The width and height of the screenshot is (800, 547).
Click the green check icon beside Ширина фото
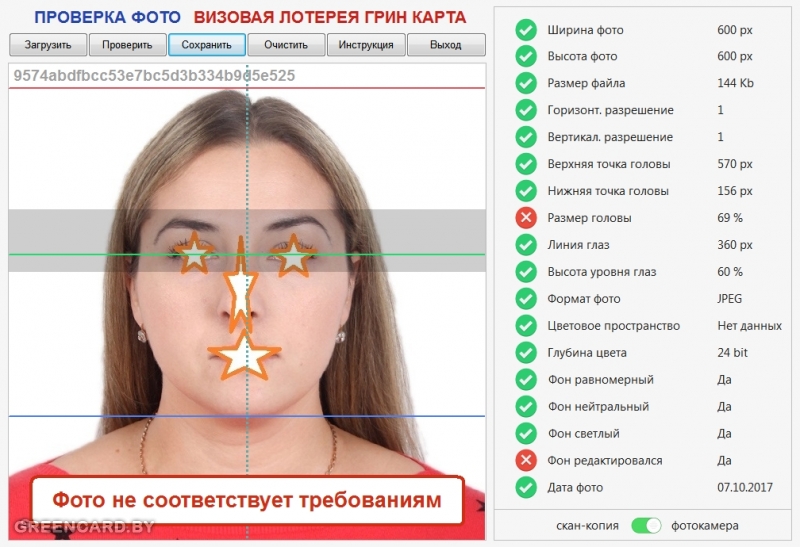[x=526, y=29]
